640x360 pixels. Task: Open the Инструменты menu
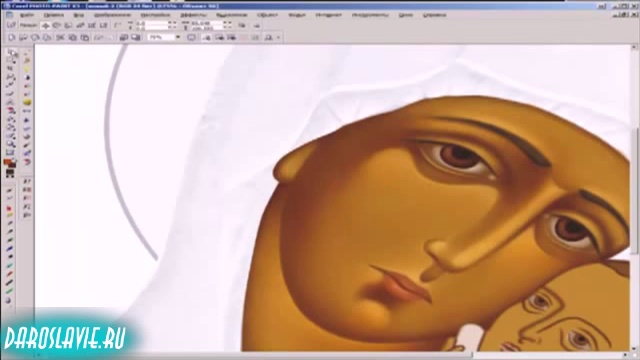[x=371, y=15]
